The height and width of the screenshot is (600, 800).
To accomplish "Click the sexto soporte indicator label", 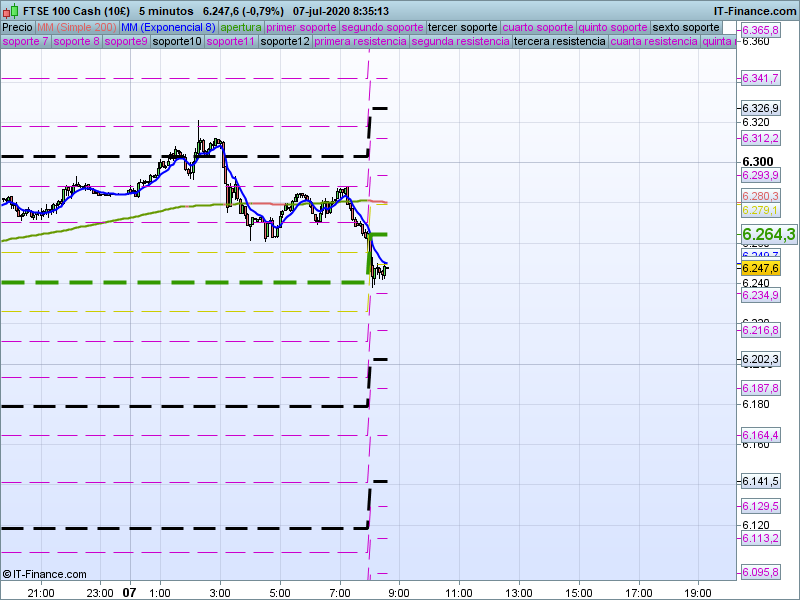I will [x=685, y=27].
